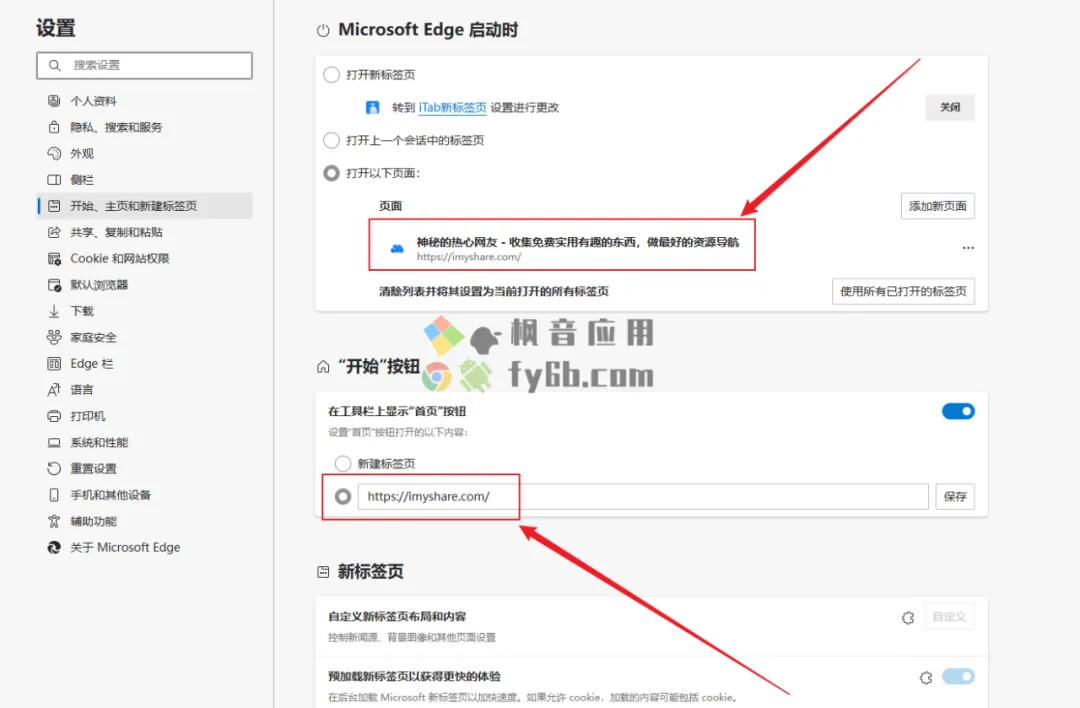
Task: Open the 侧栏 settings section
Action: [145, 180]
